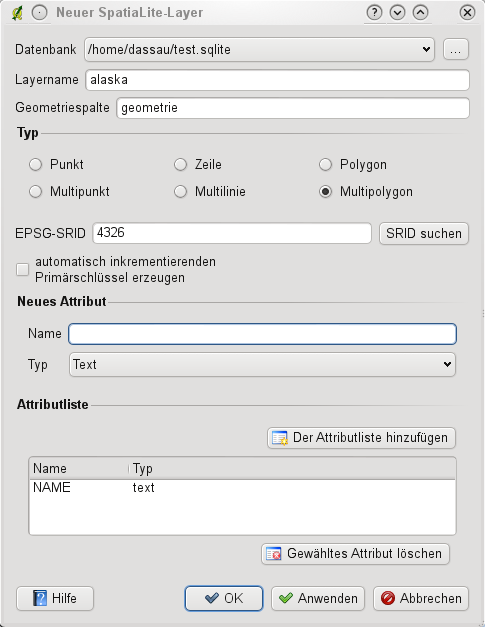Viewport: 485px width, 627px height.
Task: Click the help question mark title icon
Action: [374, 13]
